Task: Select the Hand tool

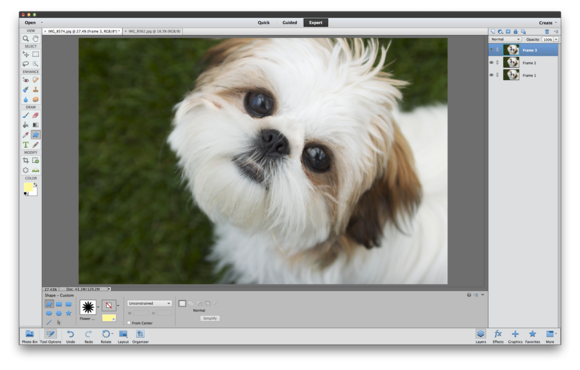Action: pyautogui.click(x=36, y=38)
